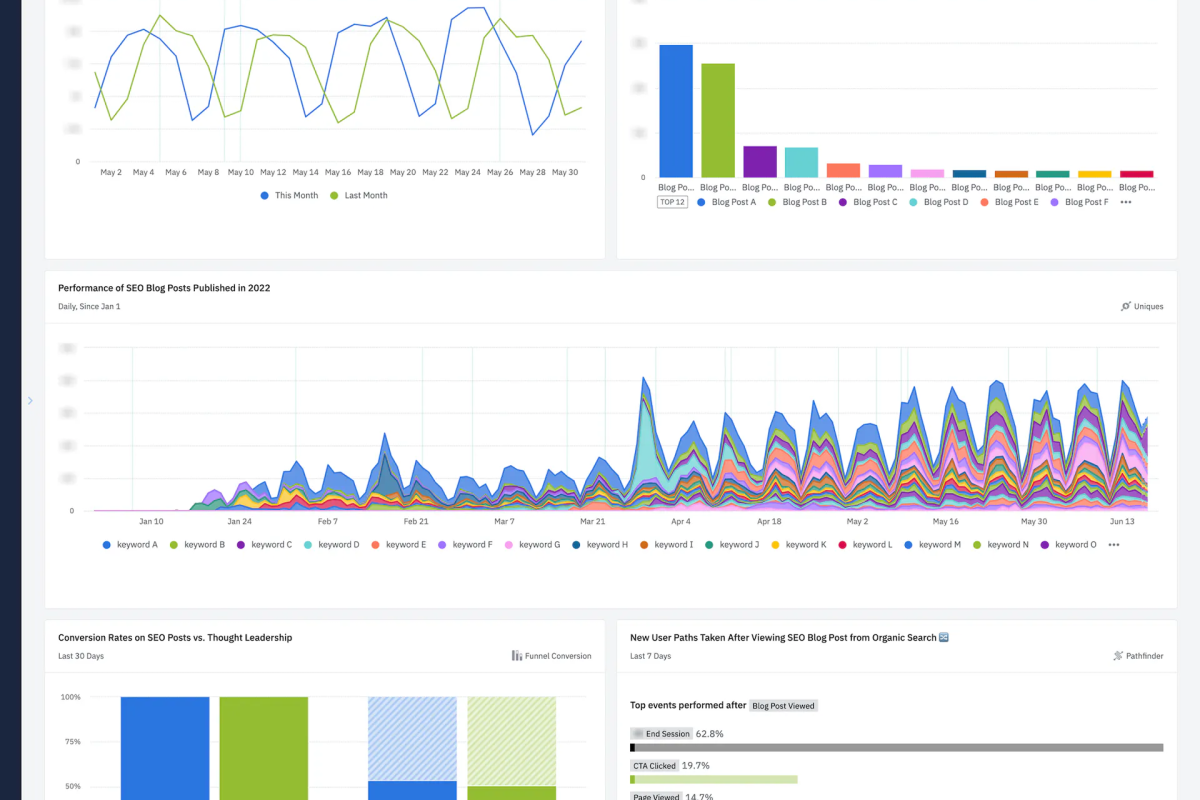The height and width of the screenshot is (800, 1200).
Task: Click the 'May 10' x-axis label
Action: click(241, 172)
